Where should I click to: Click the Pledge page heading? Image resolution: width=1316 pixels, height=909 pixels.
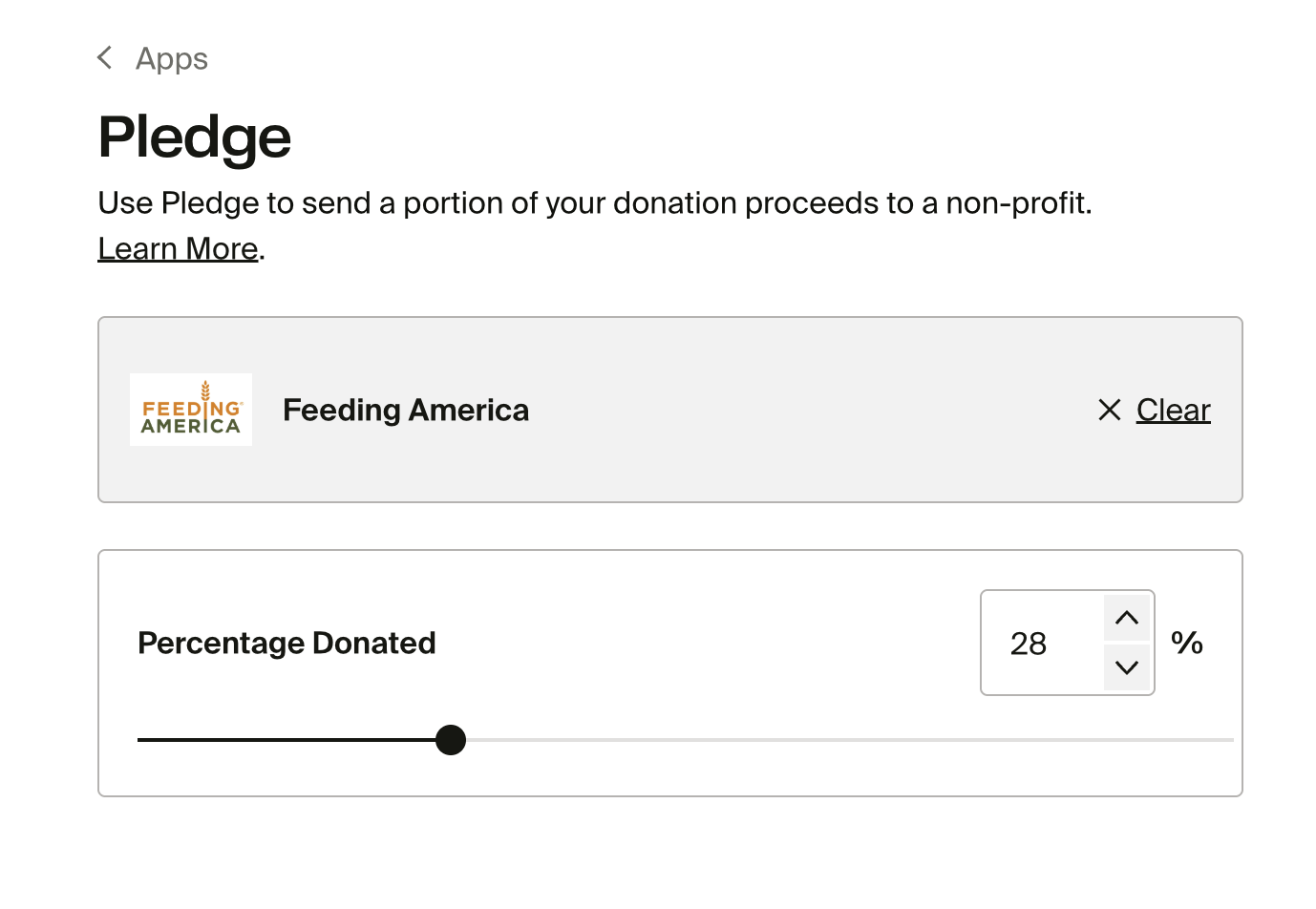pos(195,137)
